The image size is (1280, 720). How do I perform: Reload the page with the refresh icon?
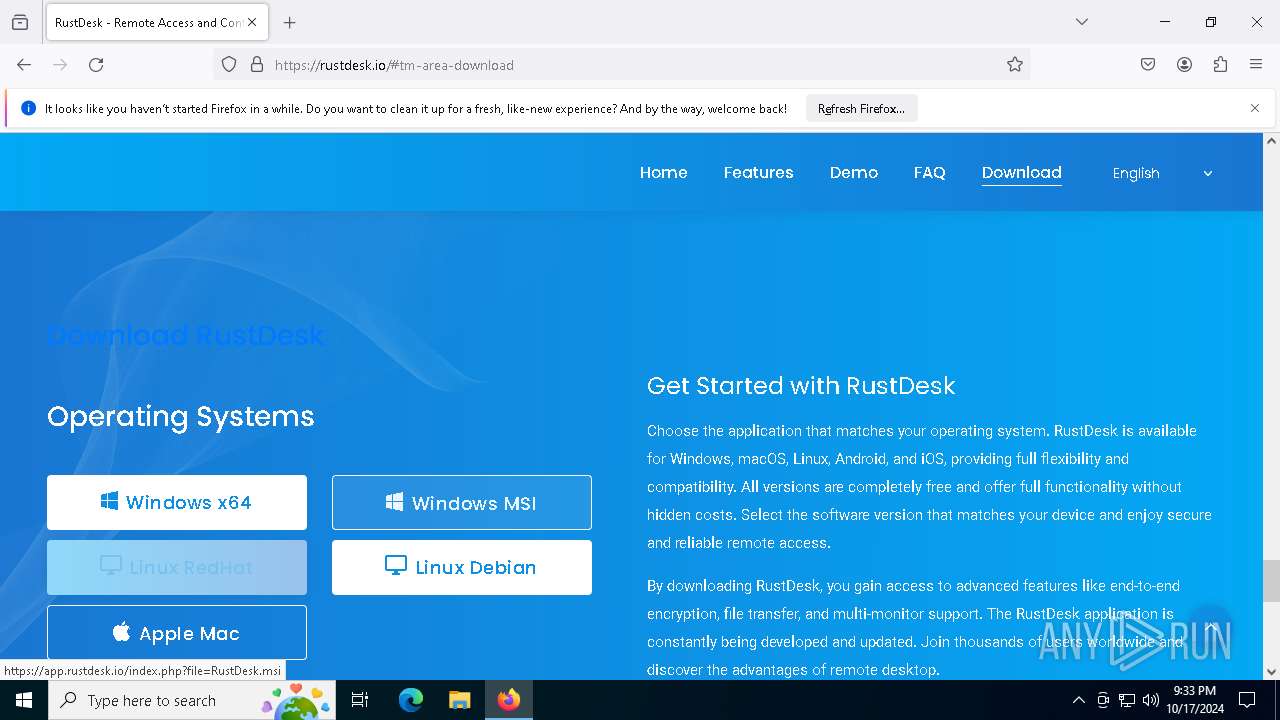(x=96, y=65)
